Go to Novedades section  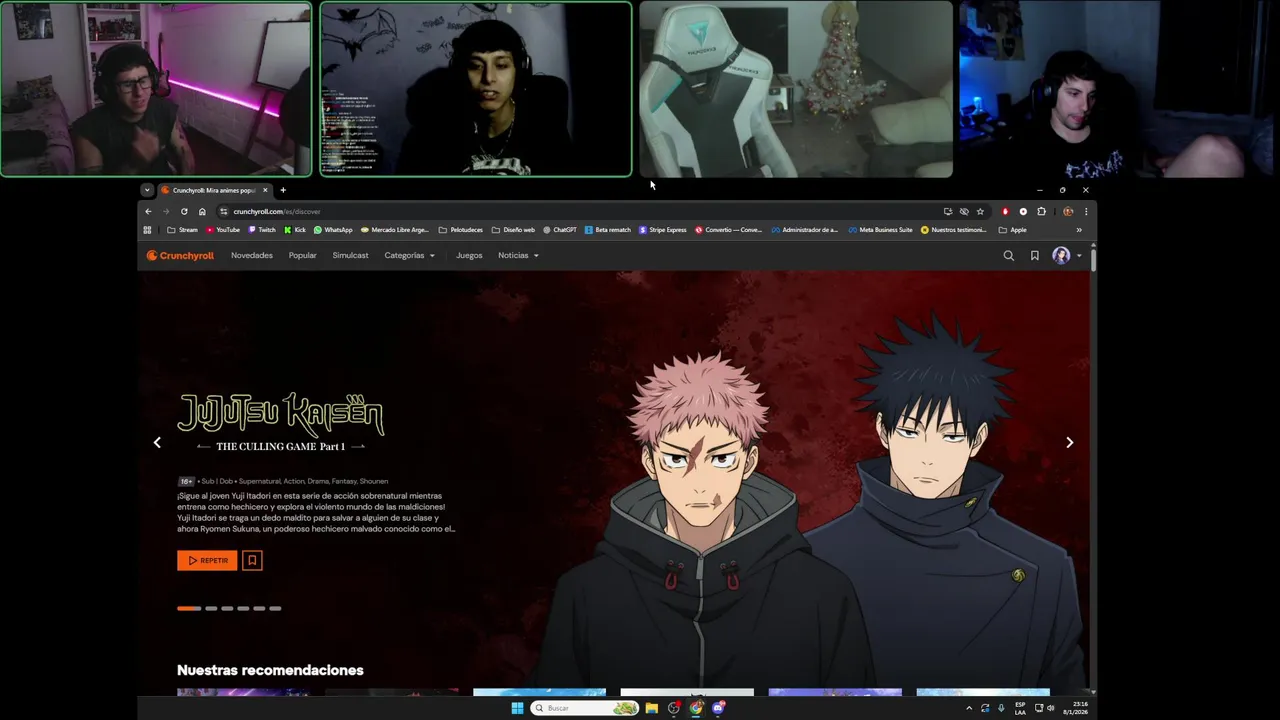[252, 256]
